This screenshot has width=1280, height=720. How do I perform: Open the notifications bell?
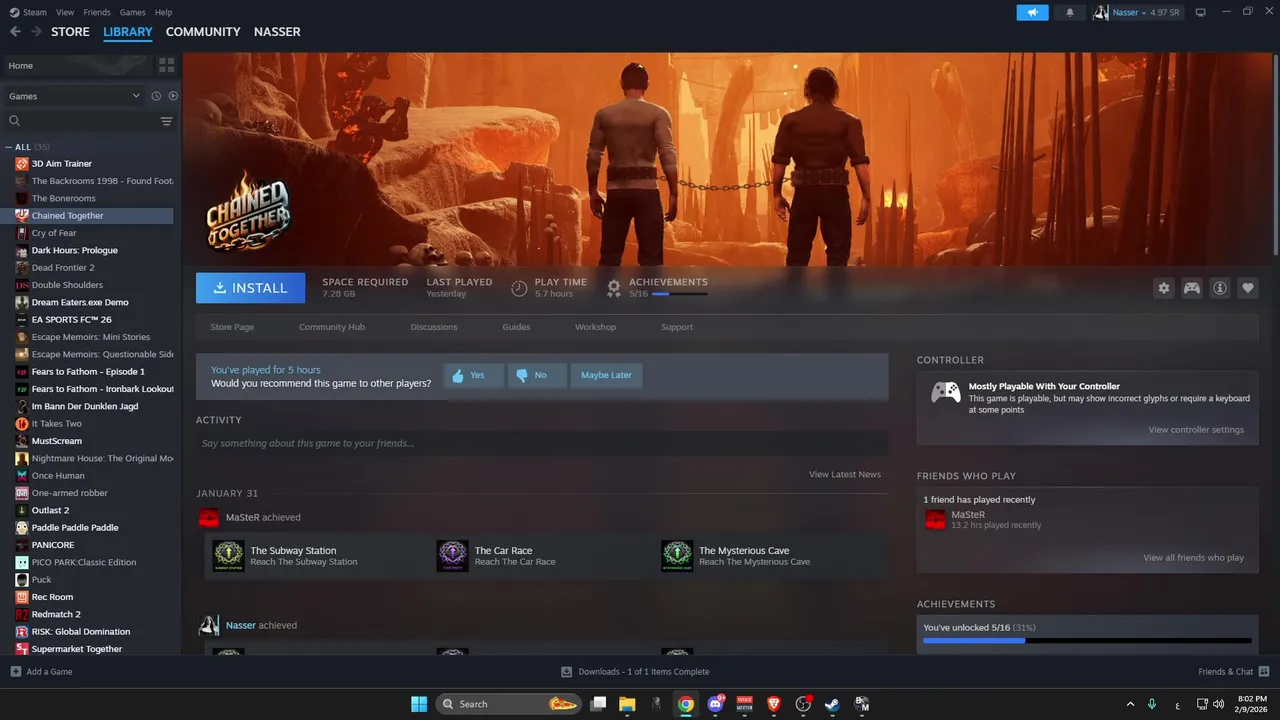click(x=1069, y=12)
